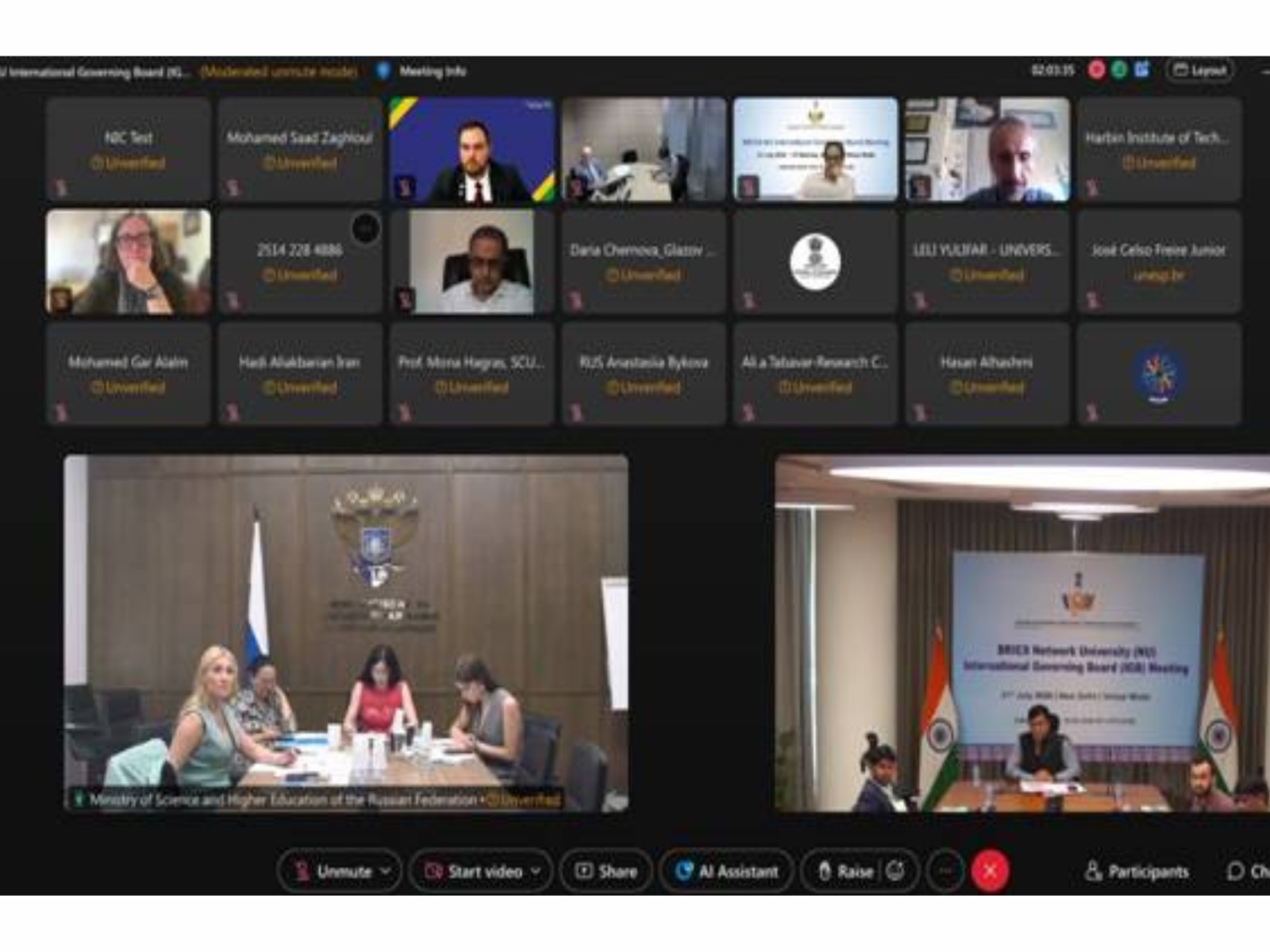Click the muted mic icon on Mohamed Gar Alalm tile

point(61,412)
